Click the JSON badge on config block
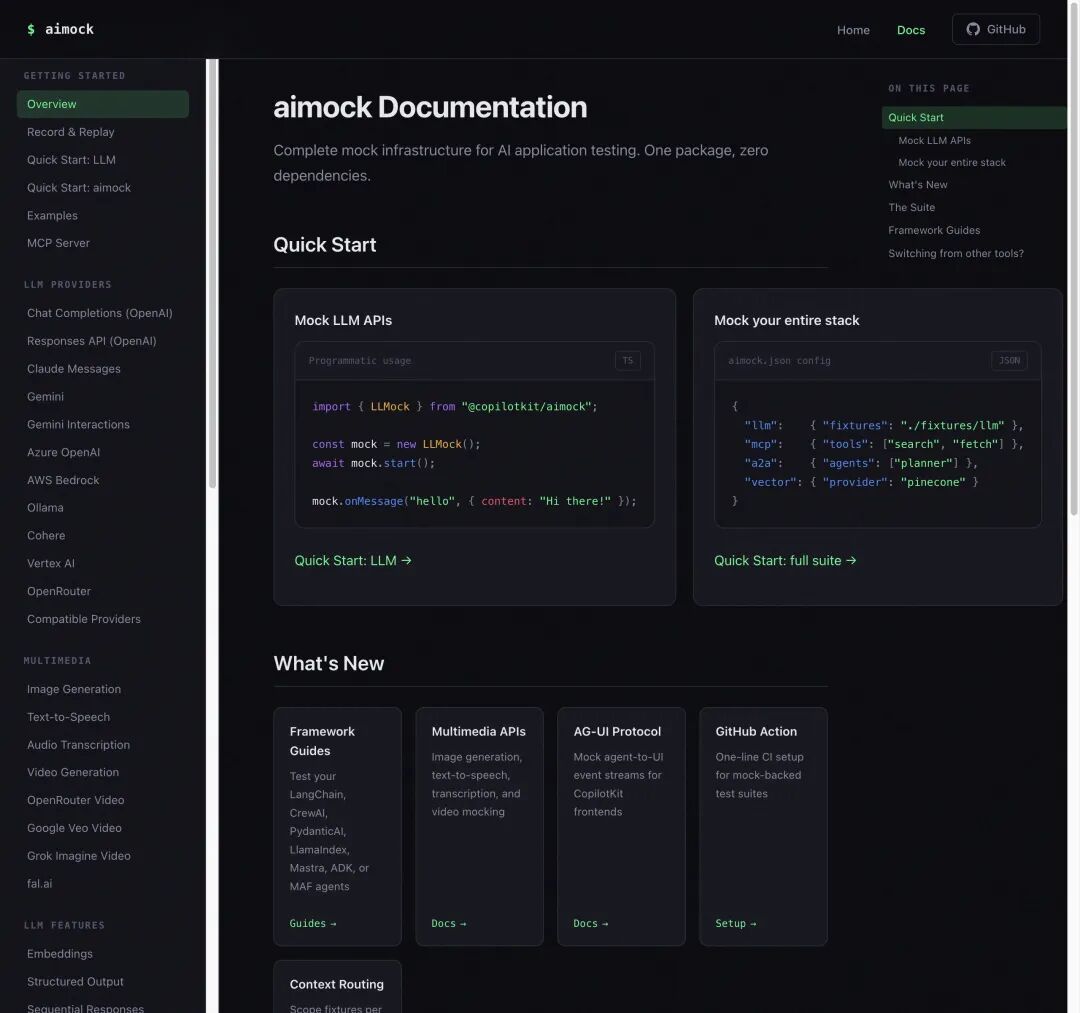The width and height of the screenshot is (1080, 1013). pos(1009,360)
